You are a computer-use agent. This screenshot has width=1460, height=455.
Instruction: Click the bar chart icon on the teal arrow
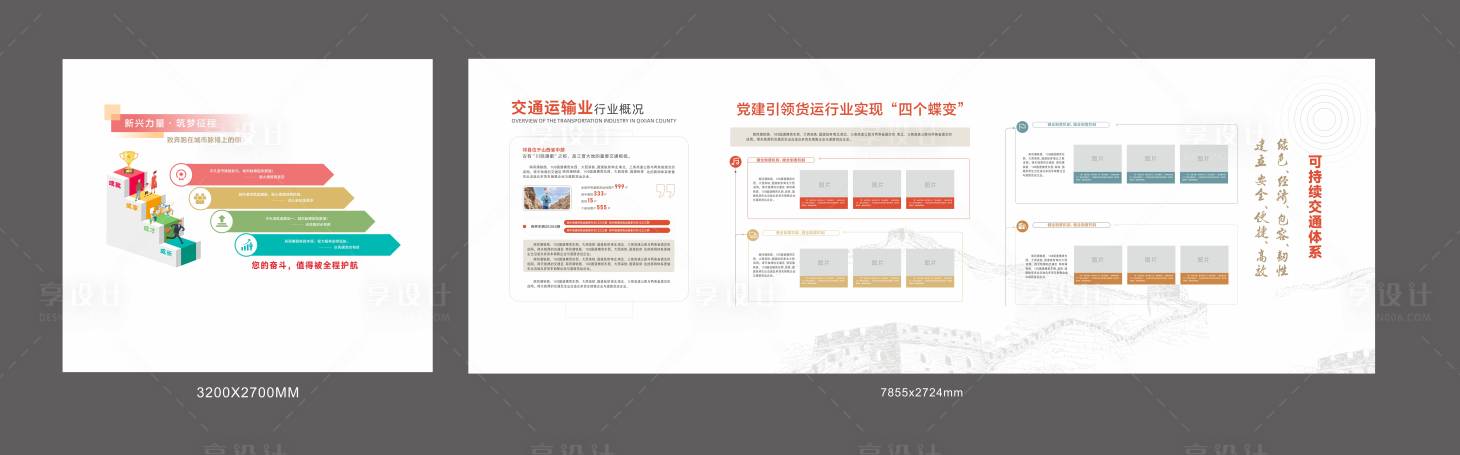(x=245, y=245)
